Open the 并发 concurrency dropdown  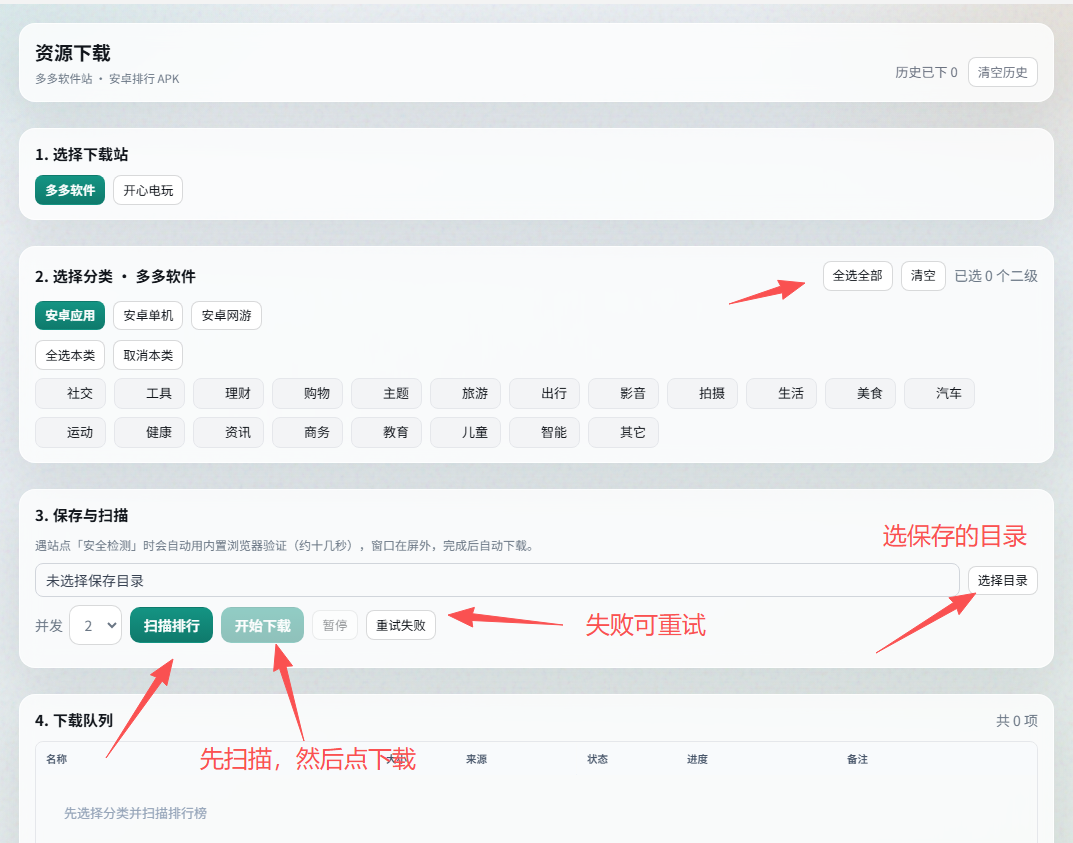click(96, 625)
